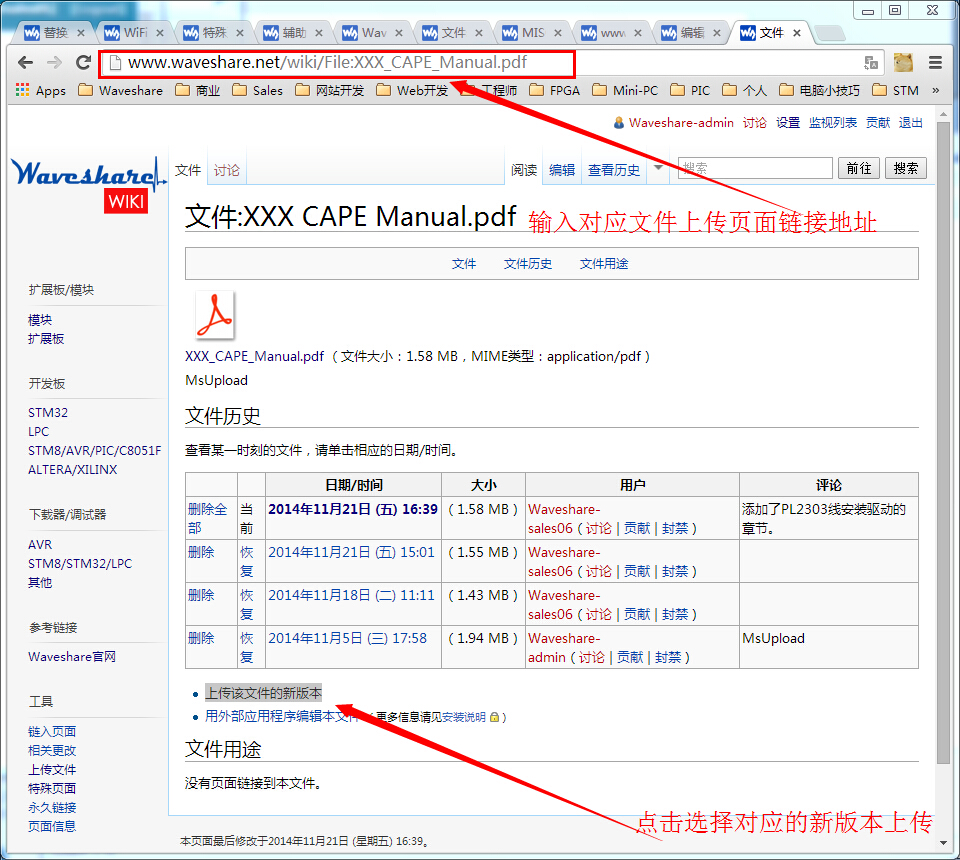The image size is (960, 860).
Task: Click the translate page icon in address bar
Action: (871, 62)
